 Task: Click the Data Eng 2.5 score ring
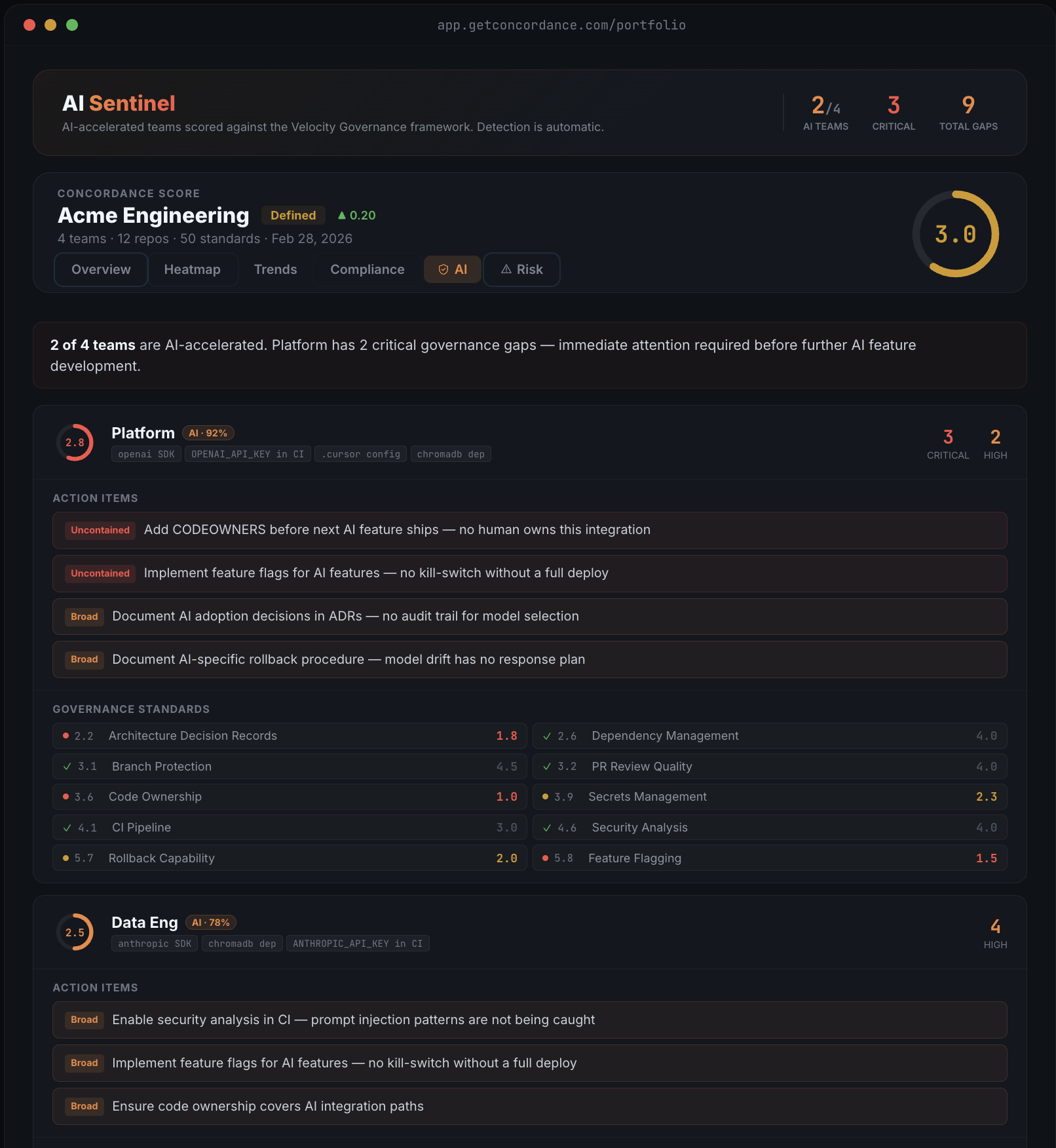pyautogui.click(x=75, y=932)
